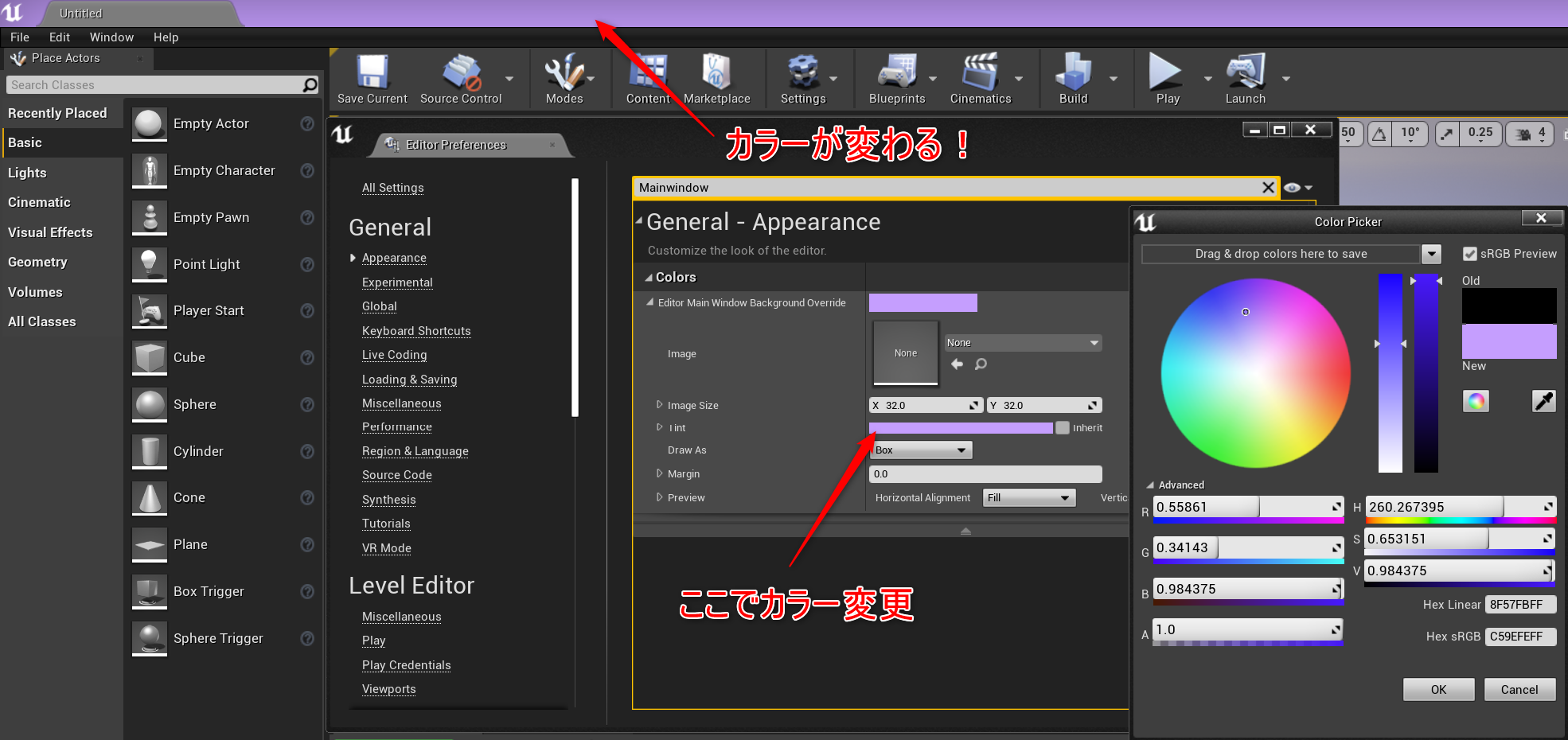This screenshot has height=740, width=1568.
Task: Open Keyboard Shortcuts settings link
Action: 416,331
